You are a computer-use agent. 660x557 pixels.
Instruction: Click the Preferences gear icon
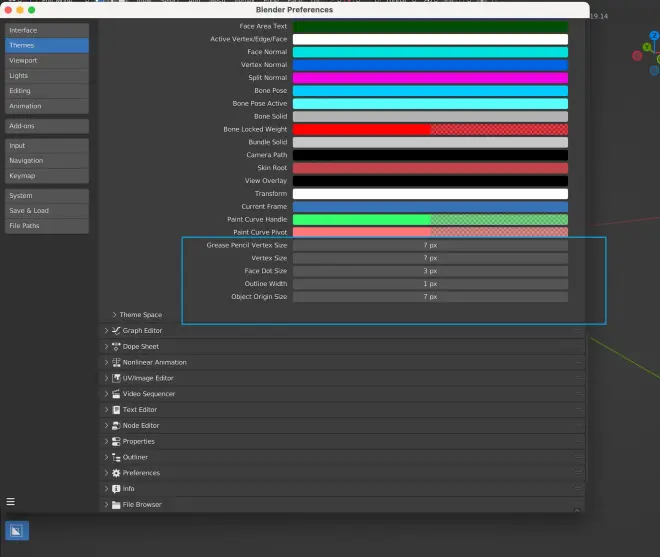(116, 473)
